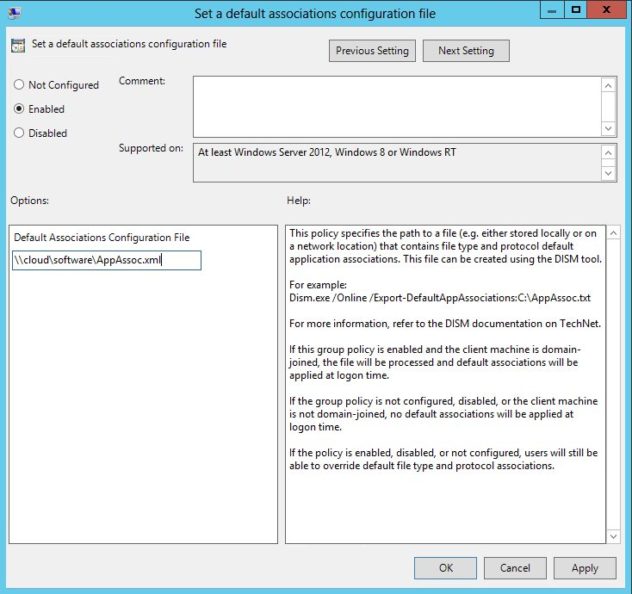This screenshot has width=632, height=594.
Task: Apply the policy setting changes
Action: pos(585,568)
